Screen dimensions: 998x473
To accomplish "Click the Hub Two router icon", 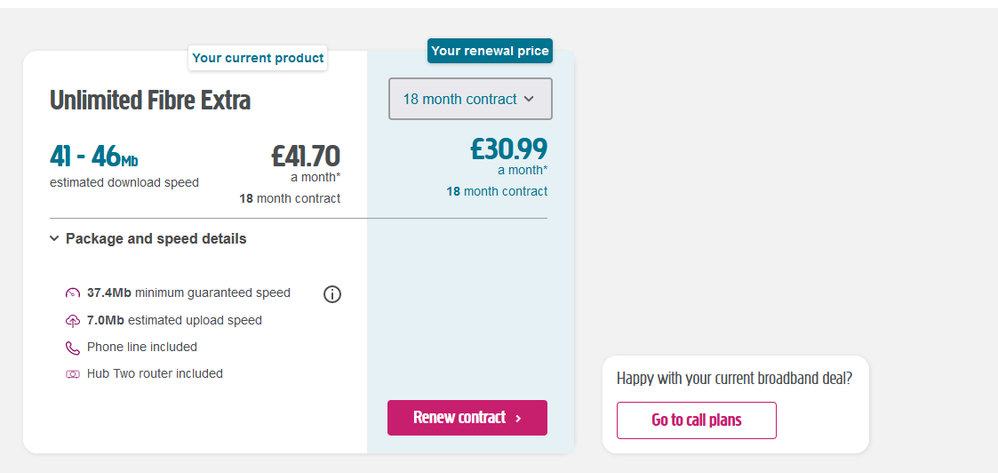I will [x=72, y=374].
